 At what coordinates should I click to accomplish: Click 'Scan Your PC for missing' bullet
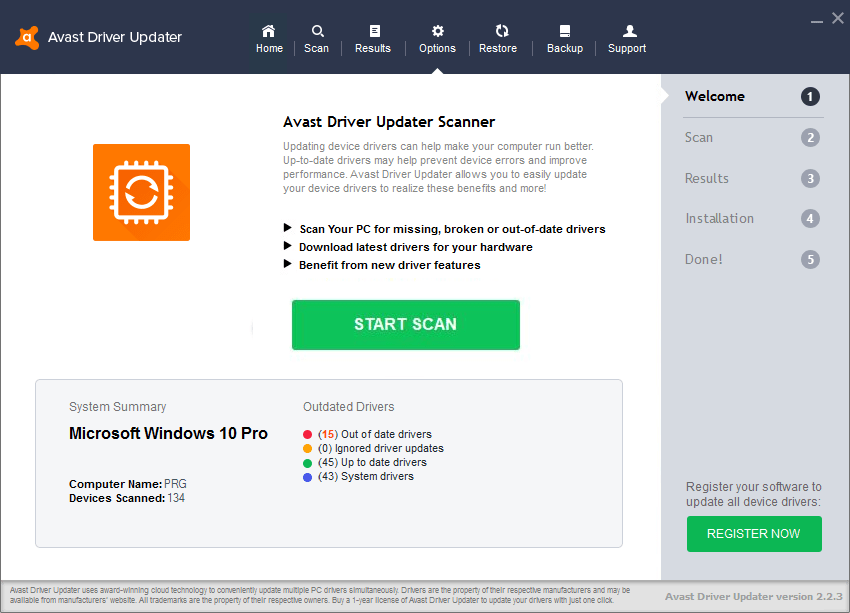(x=452, y=229)
